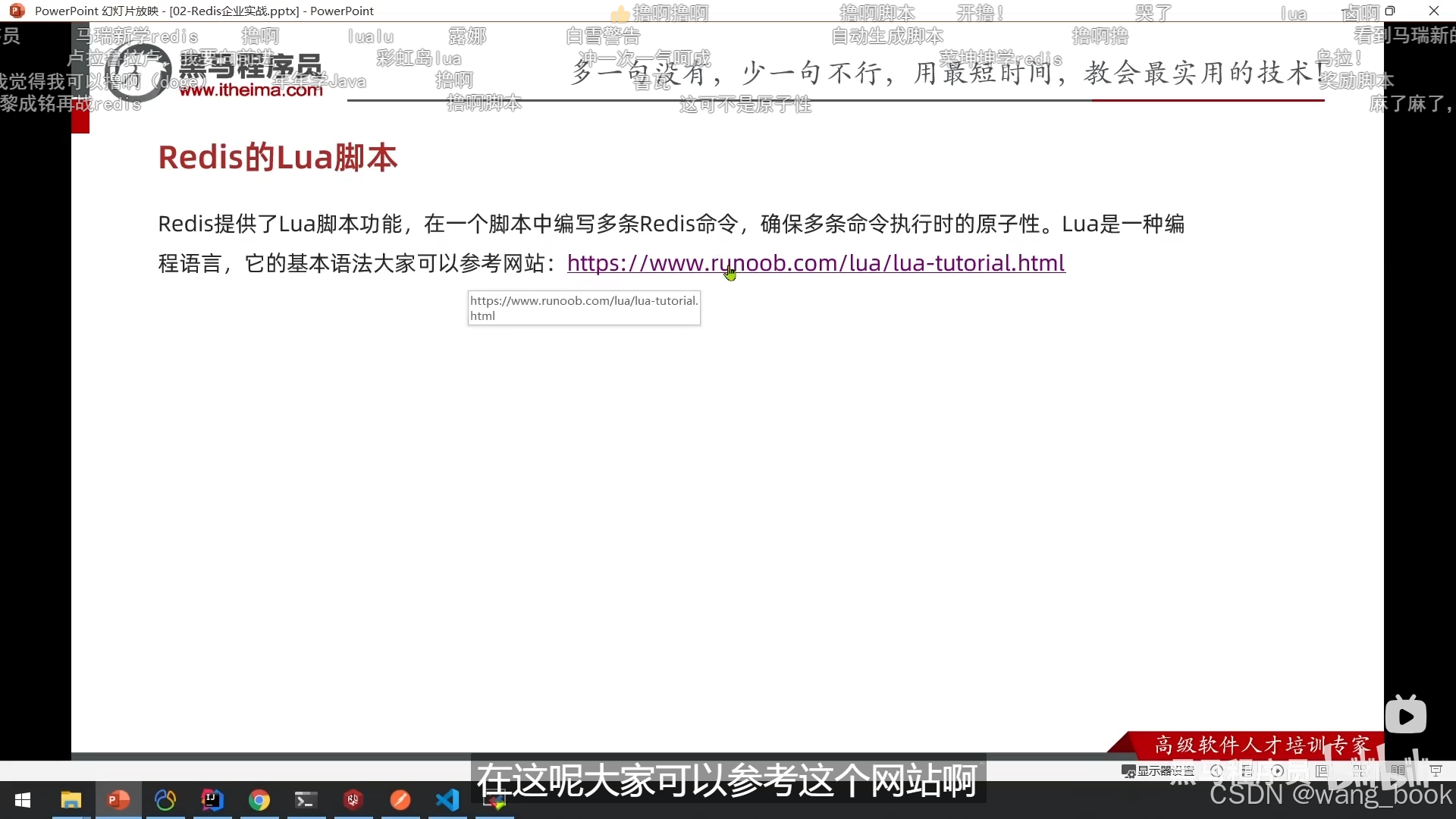The height and width of the screenshot is (819, 1456).
Task: Advance to next slide using arrow button
Action: (x=1277, y=770)
